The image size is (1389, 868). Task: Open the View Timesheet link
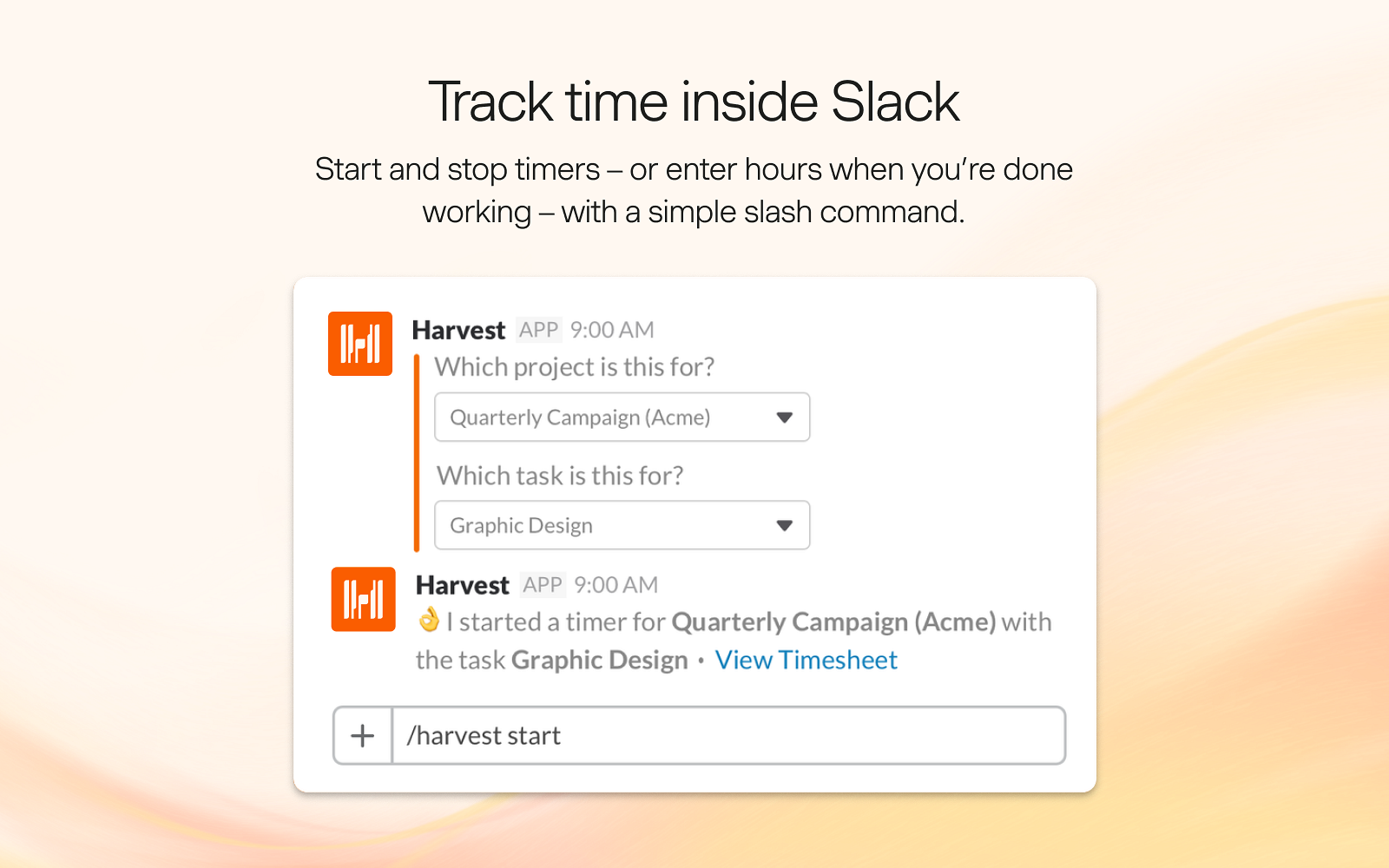806,660
